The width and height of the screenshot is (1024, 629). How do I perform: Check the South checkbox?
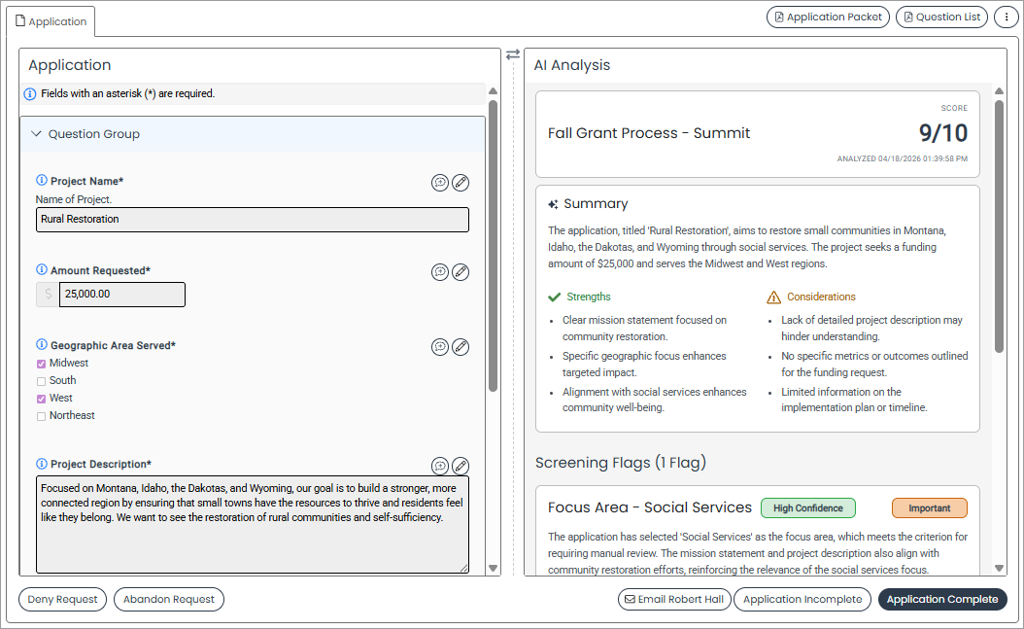(x=41, y=381)
